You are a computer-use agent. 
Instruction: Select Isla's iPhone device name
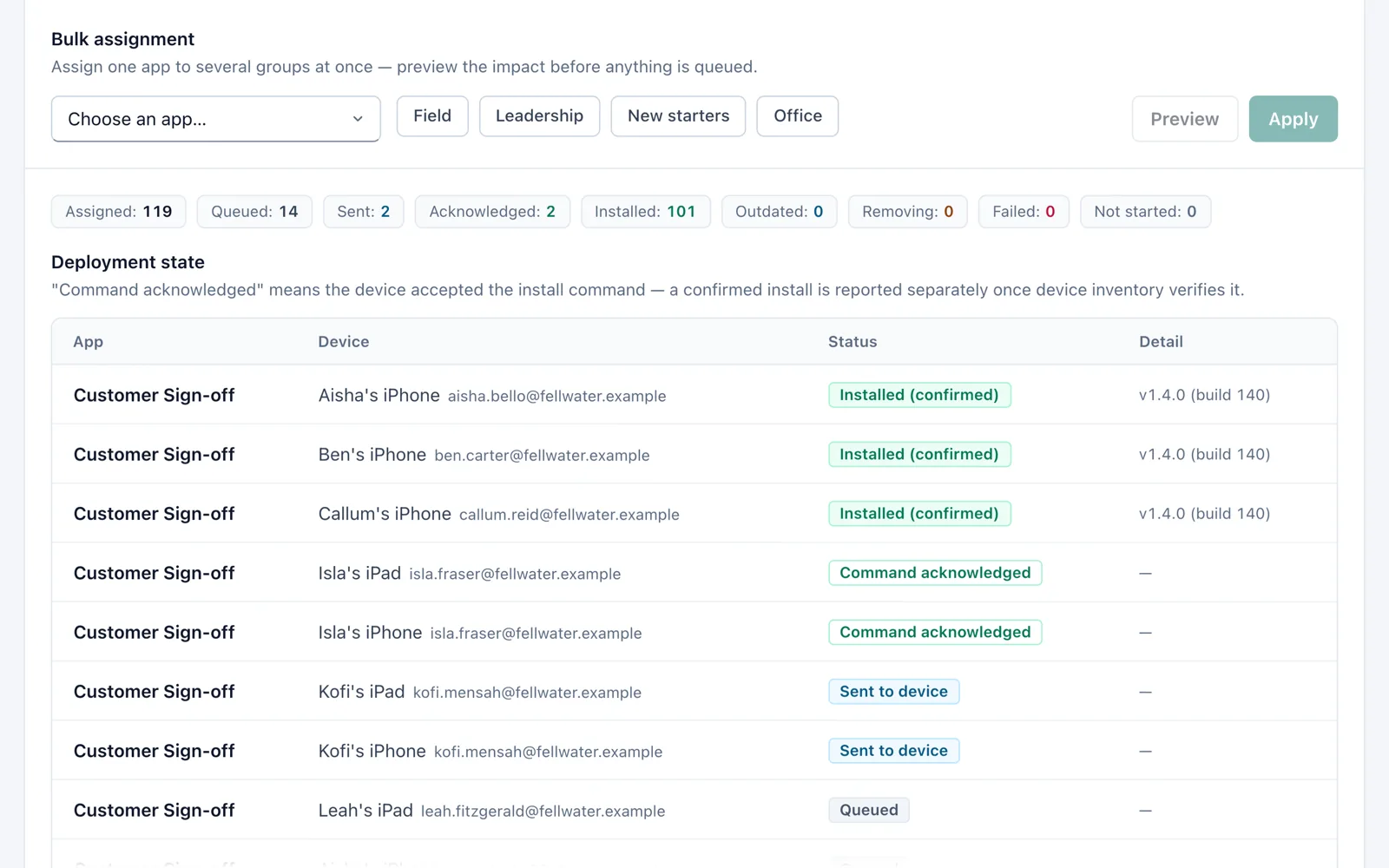tap(370, 633)
